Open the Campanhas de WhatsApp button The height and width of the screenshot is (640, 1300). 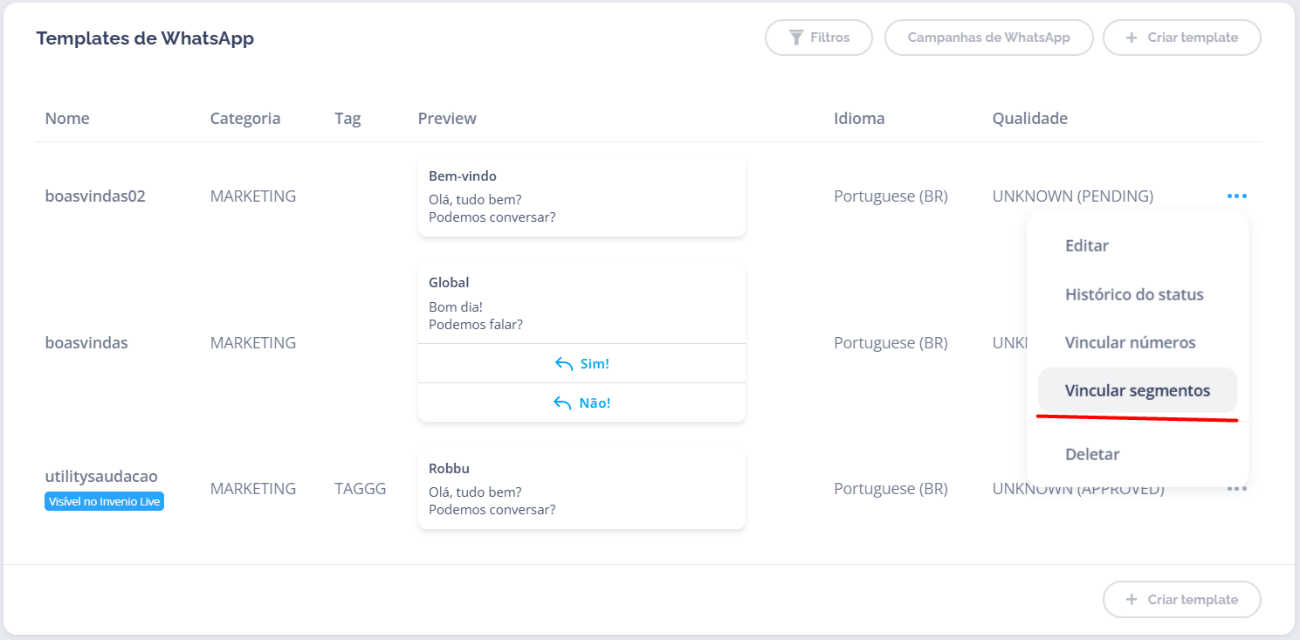click(988, 38)
